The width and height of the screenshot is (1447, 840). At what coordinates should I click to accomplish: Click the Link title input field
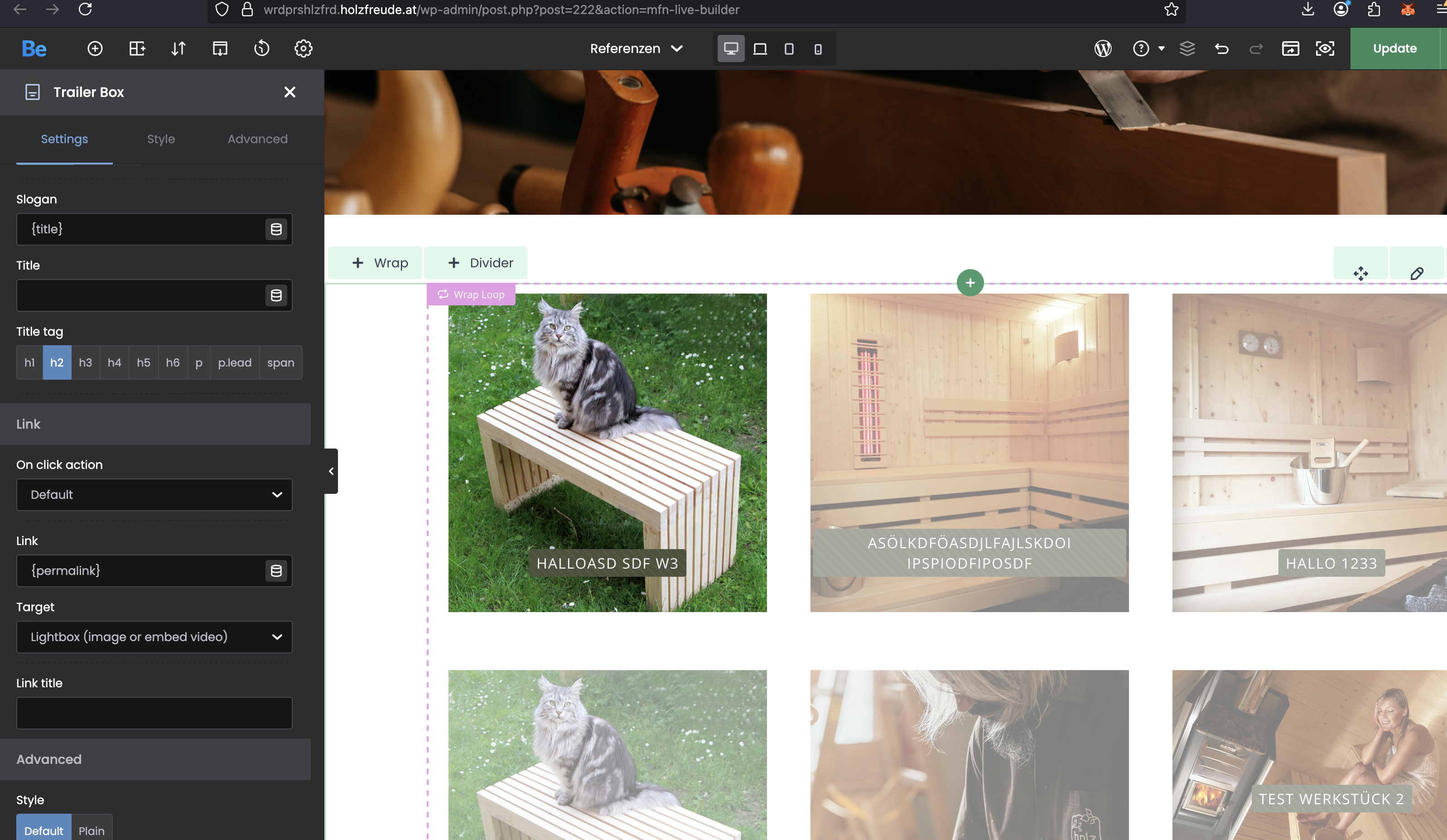tap(154, 713)
